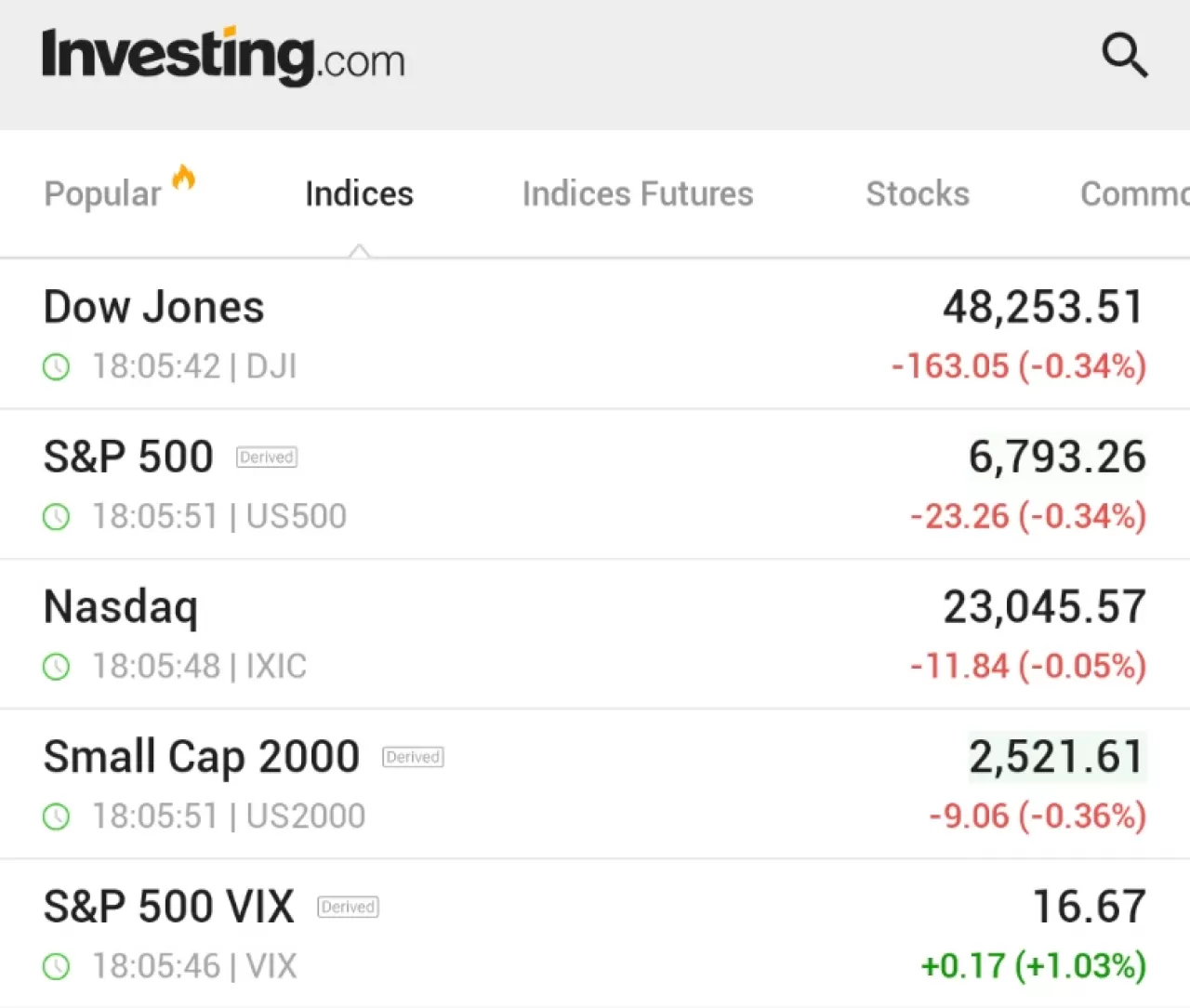1190x1008 pixels.
Task: Click the Derived badge next to Small Cap 2000
Action: coord(413,757)
